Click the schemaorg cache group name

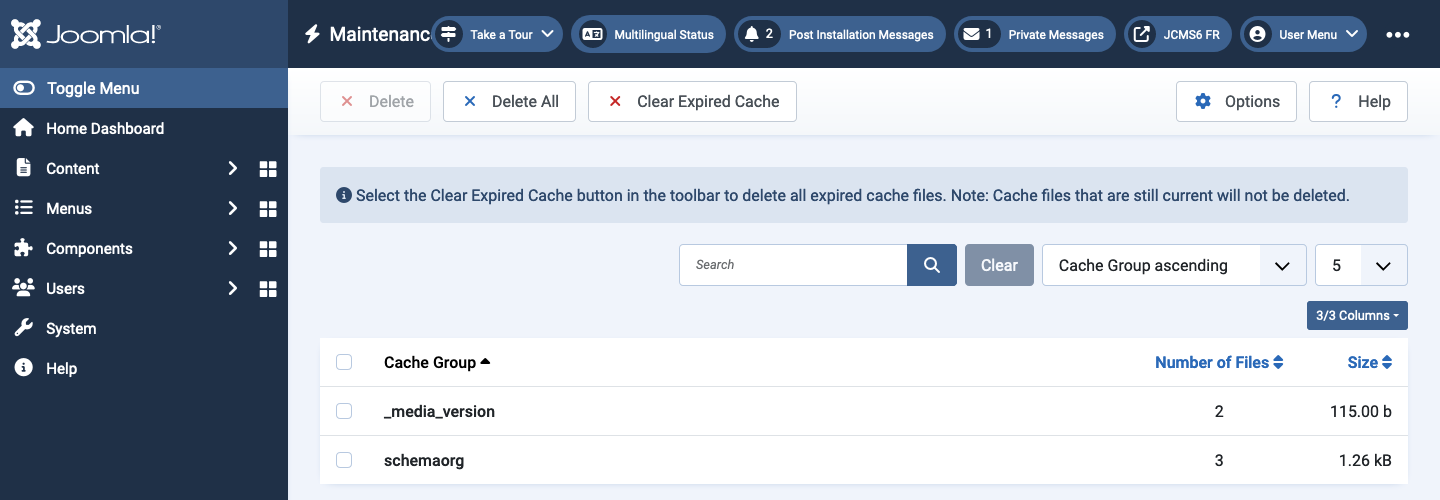point(424,461)
